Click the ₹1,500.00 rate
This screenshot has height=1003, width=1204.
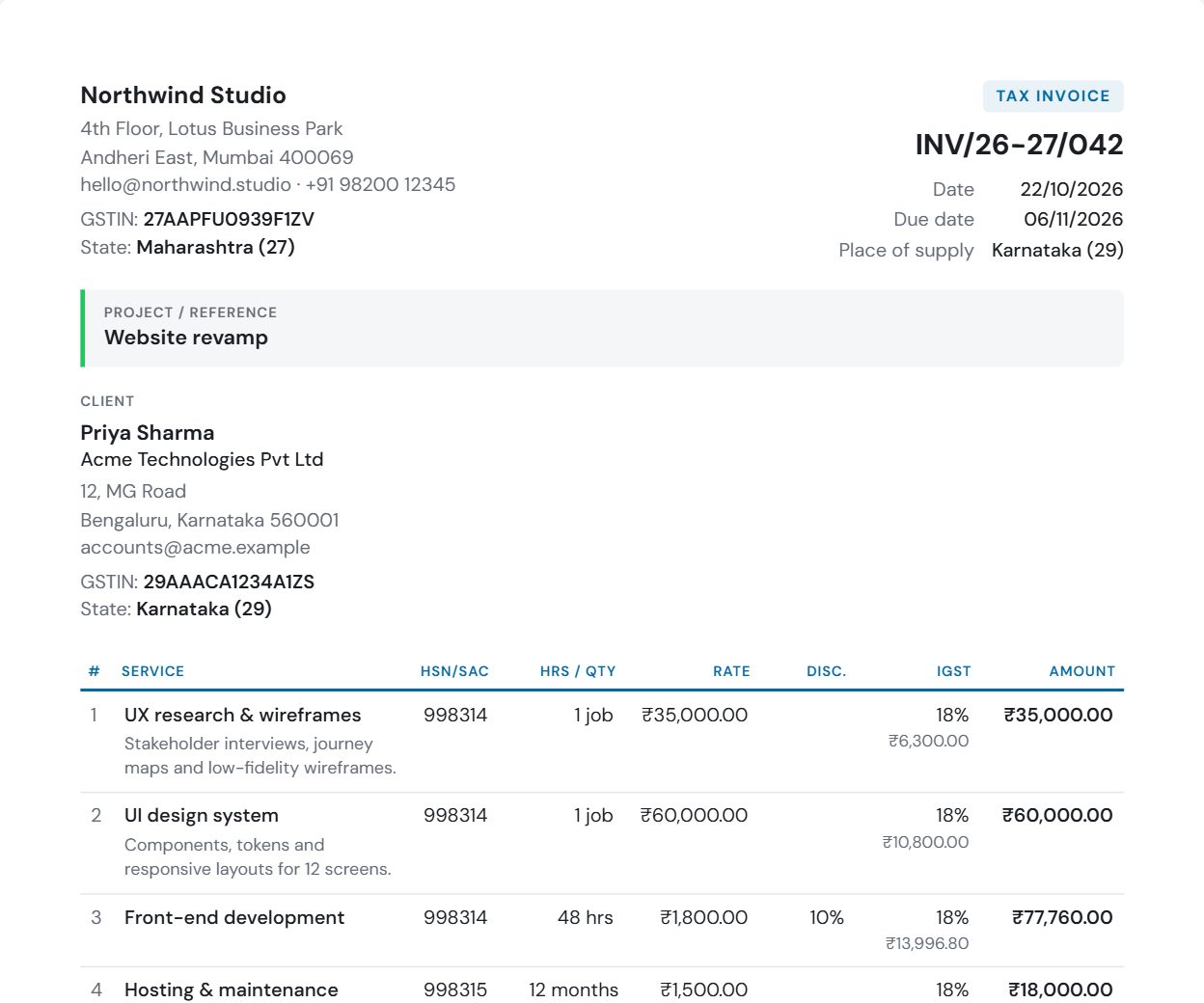pyautogui.click(x=704, y=989)
